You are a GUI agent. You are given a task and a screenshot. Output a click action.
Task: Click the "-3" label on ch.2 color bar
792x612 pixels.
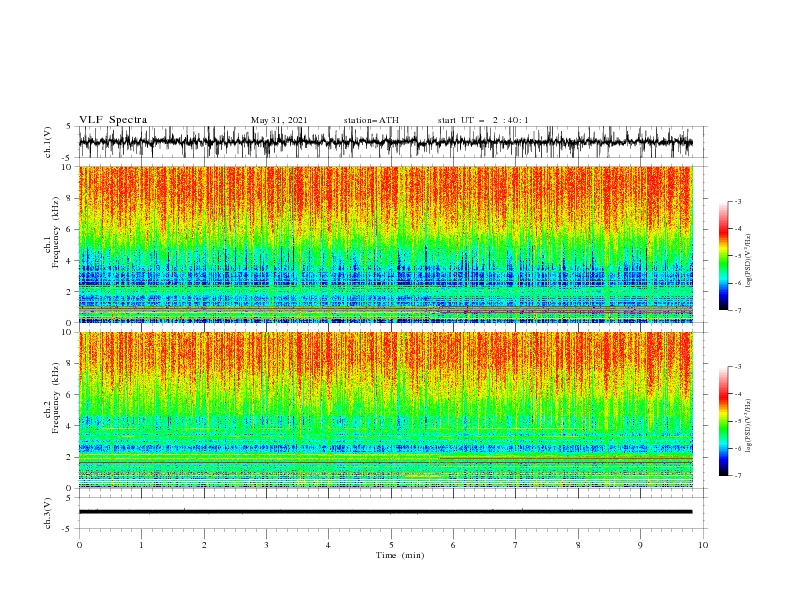pos(737,367)
